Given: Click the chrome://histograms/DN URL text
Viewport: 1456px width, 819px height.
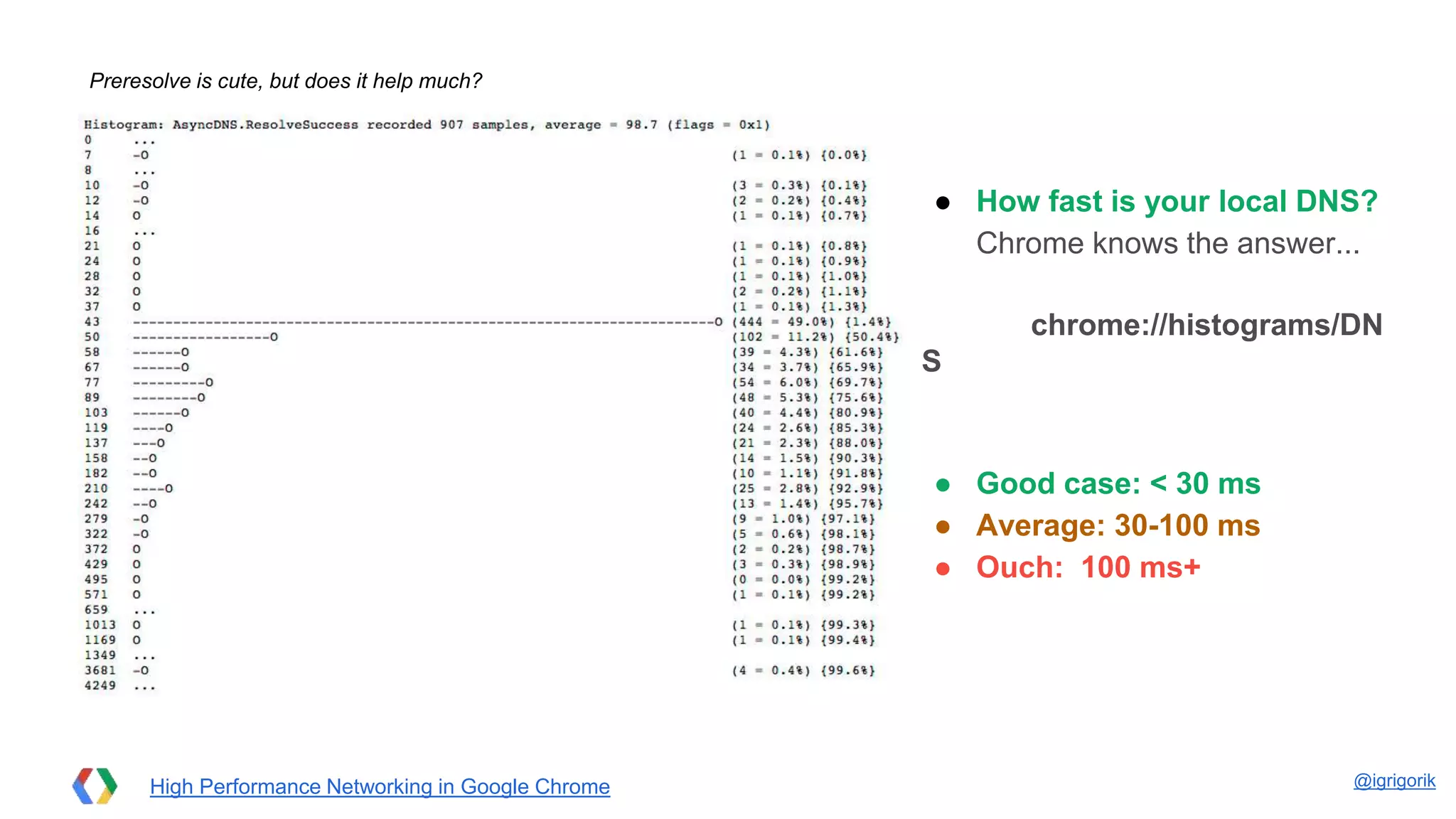Looking at the screenshot, I should [1206, 325].
